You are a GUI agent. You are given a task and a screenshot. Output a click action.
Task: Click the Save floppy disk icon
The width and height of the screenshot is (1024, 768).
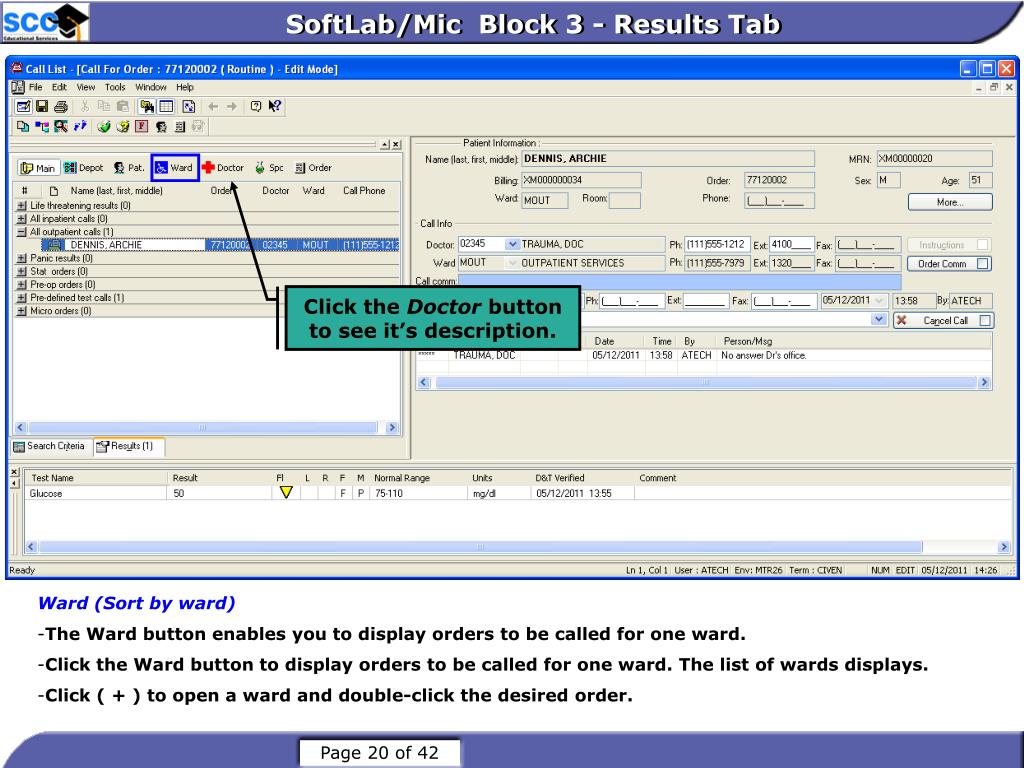(x=42, y=106)
